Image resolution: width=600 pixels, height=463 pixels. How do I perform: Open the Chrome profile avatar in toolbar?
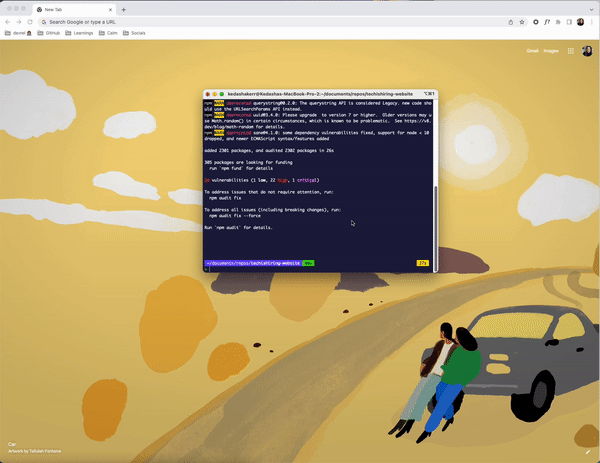[x=580, y=22]
